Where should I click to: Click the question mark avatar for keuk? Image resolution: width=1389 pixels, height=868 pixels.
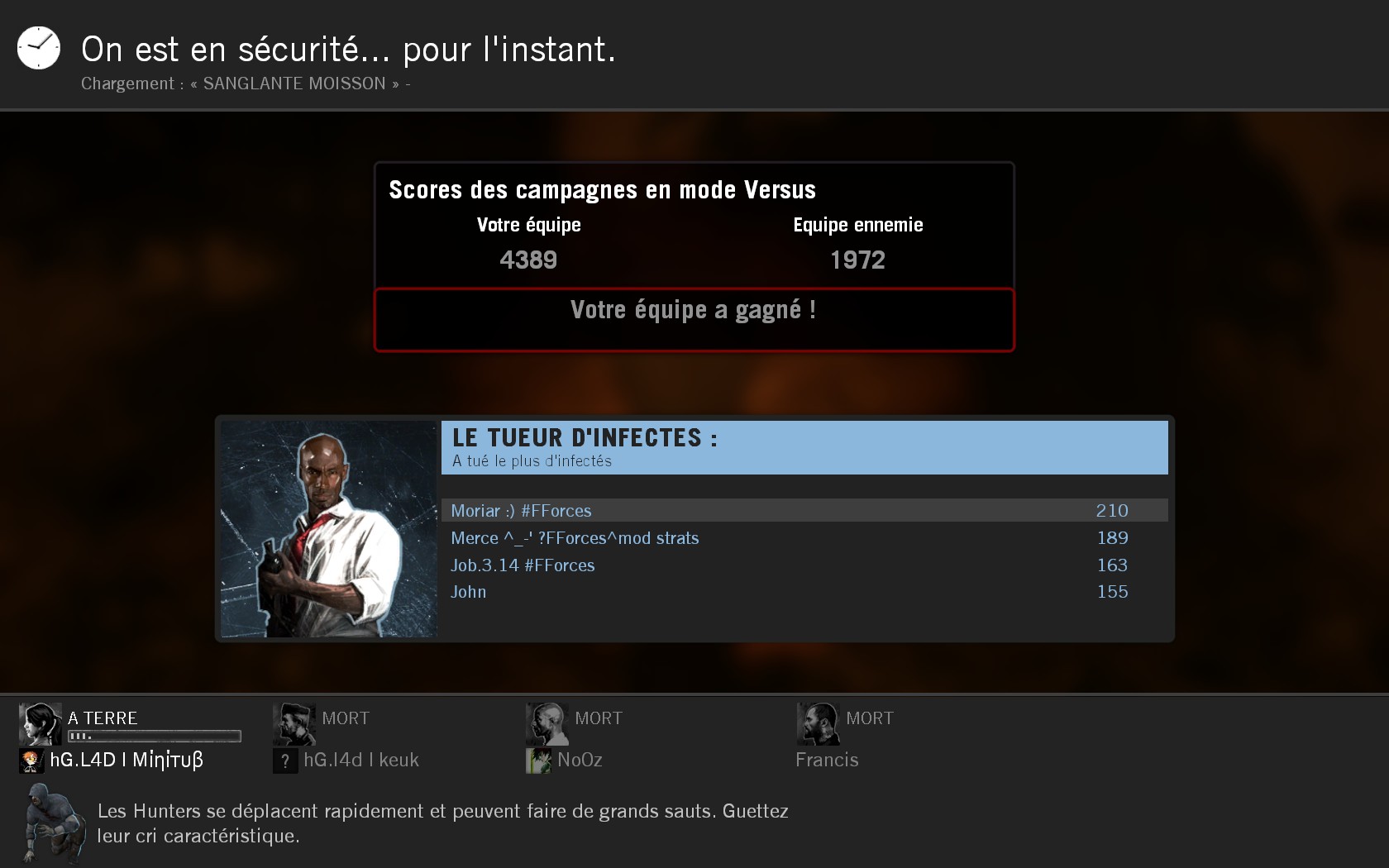point(285,761)
